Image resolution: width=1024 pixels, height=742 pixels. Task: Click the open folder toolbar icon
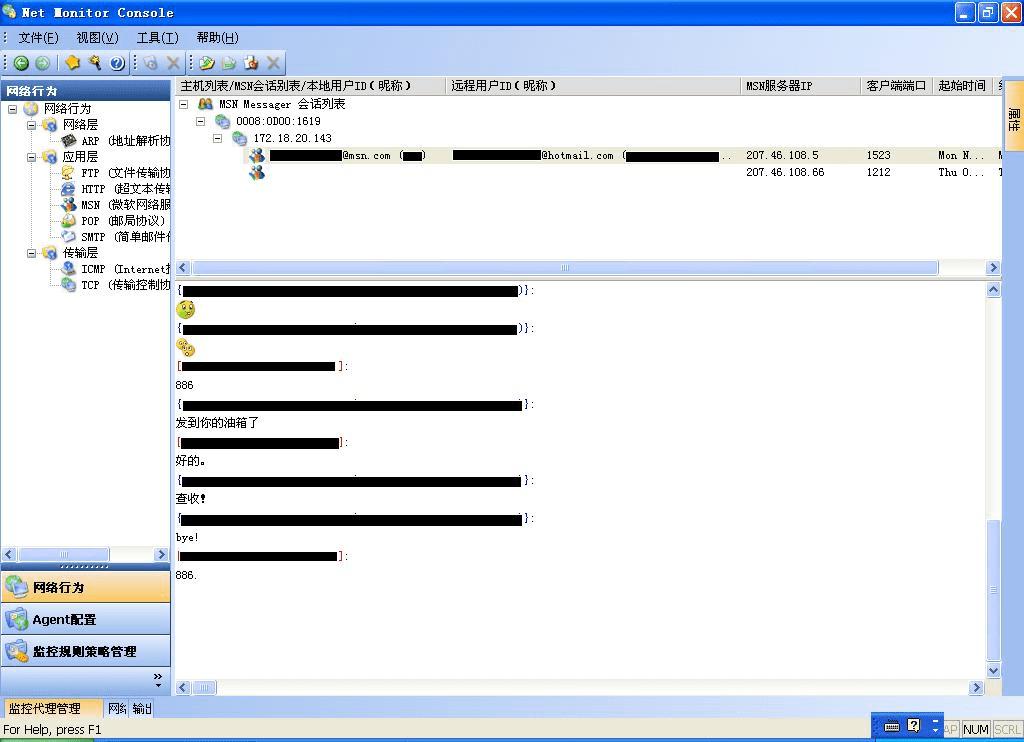207,63
